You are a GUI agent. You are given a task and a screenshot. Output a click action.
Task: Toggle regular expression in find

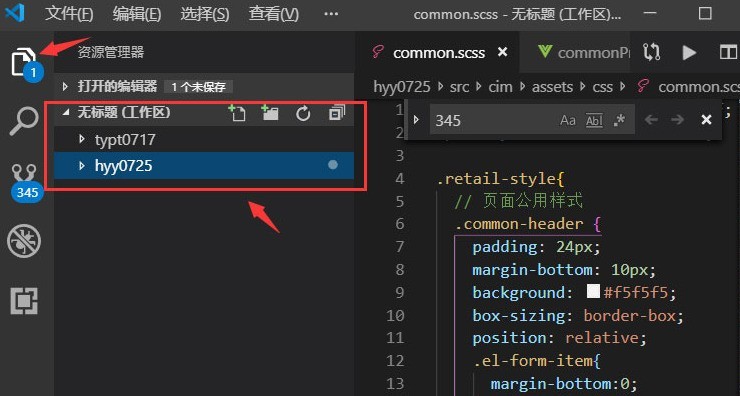pyautogui.click(x=619, y=120)
